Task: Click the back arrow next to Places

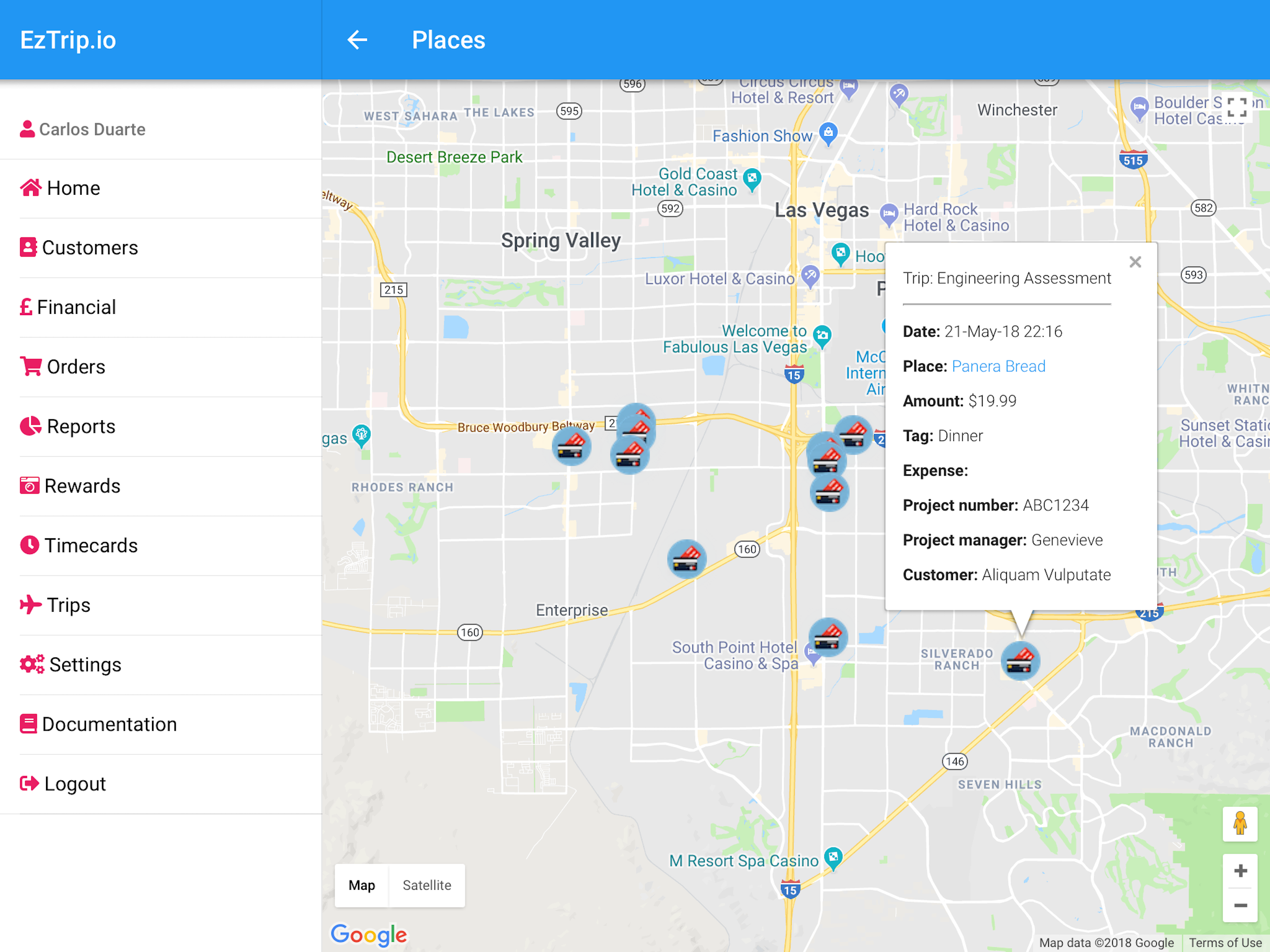Action: click(x=357, y=40)
